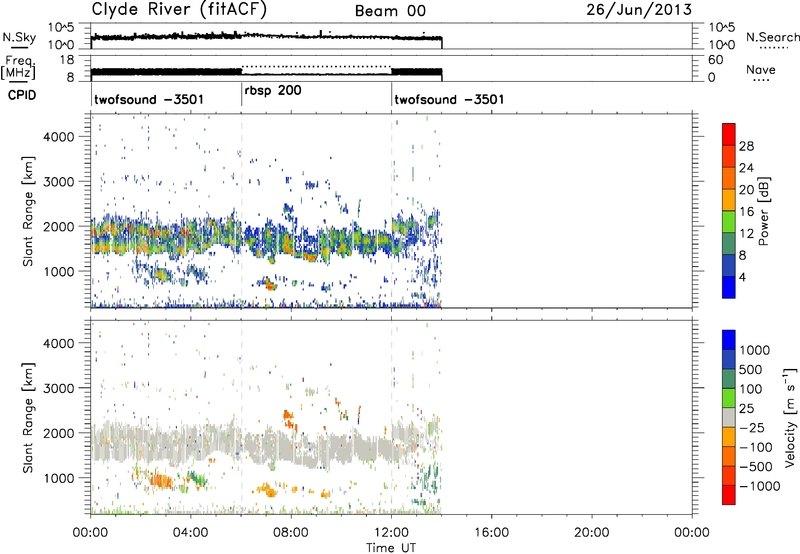
Task: Click the '4' Power colorbar tick label
Action: click(743, 277)
